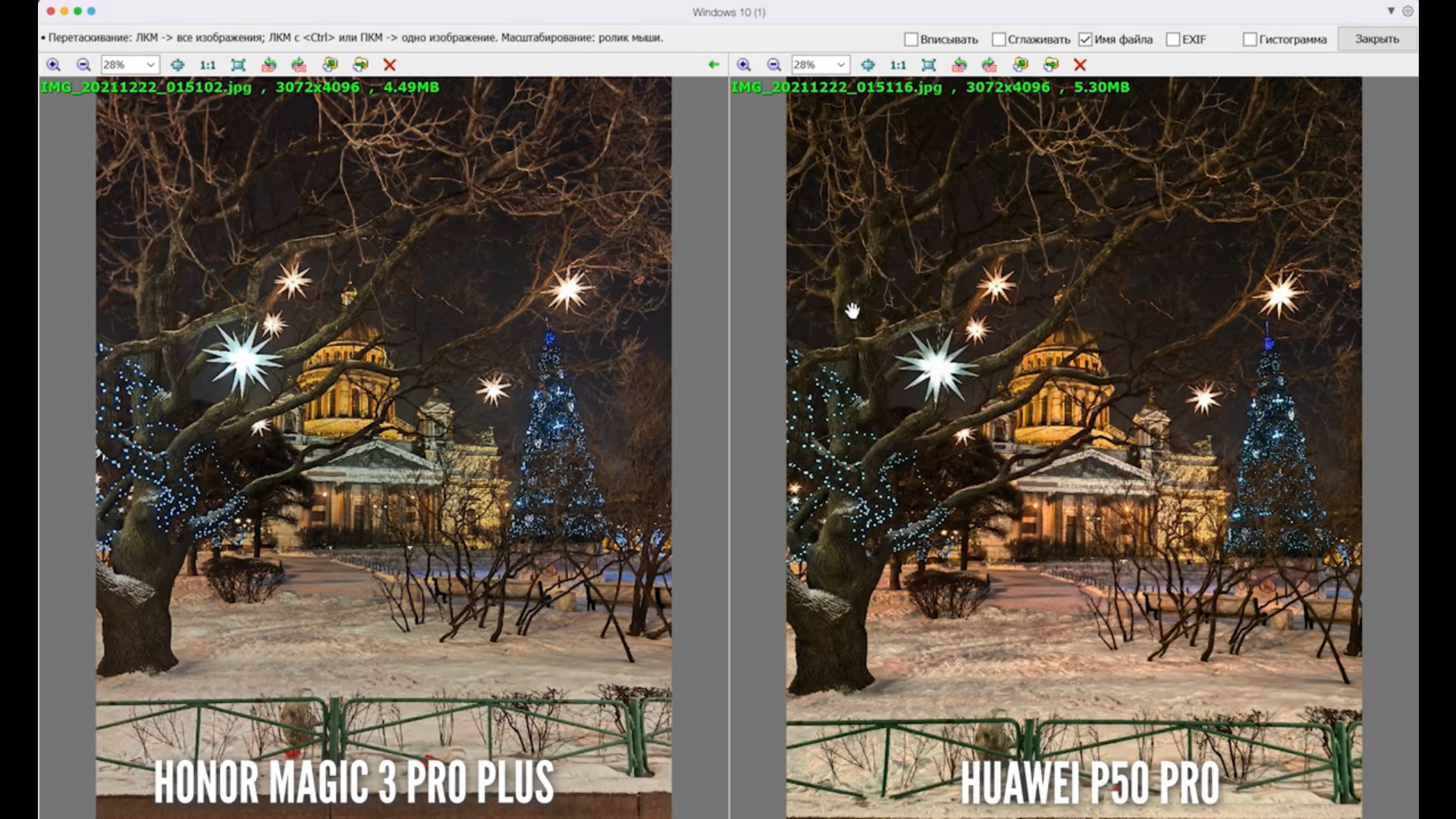Click the 1:1 actual size icon in left panel
The height and width of the screenshot is (819, 1456).
pyautogui.click(x=207, y=65)
